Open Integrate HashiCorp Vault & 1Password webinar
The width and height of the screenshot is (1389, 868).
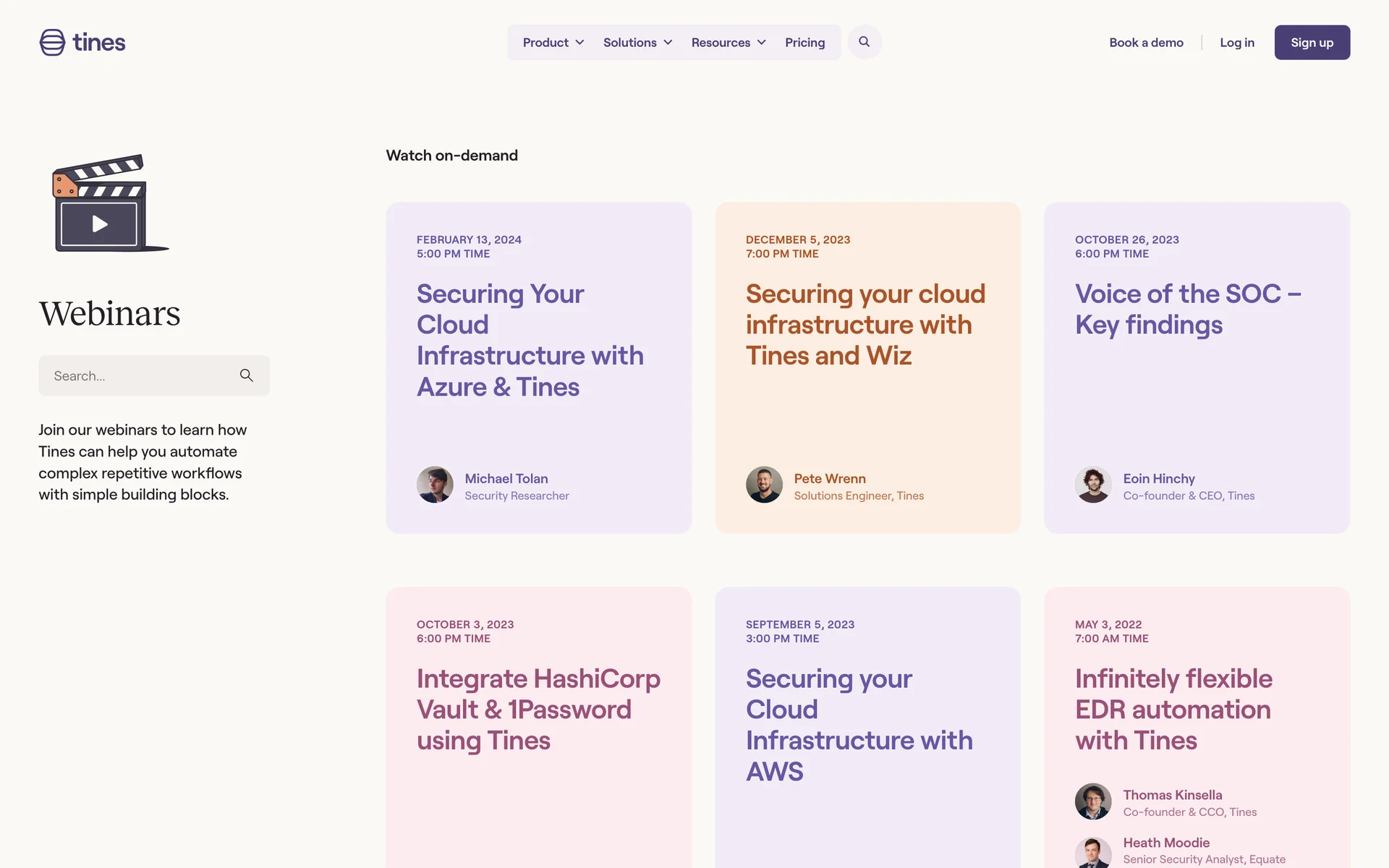[538, 710]
